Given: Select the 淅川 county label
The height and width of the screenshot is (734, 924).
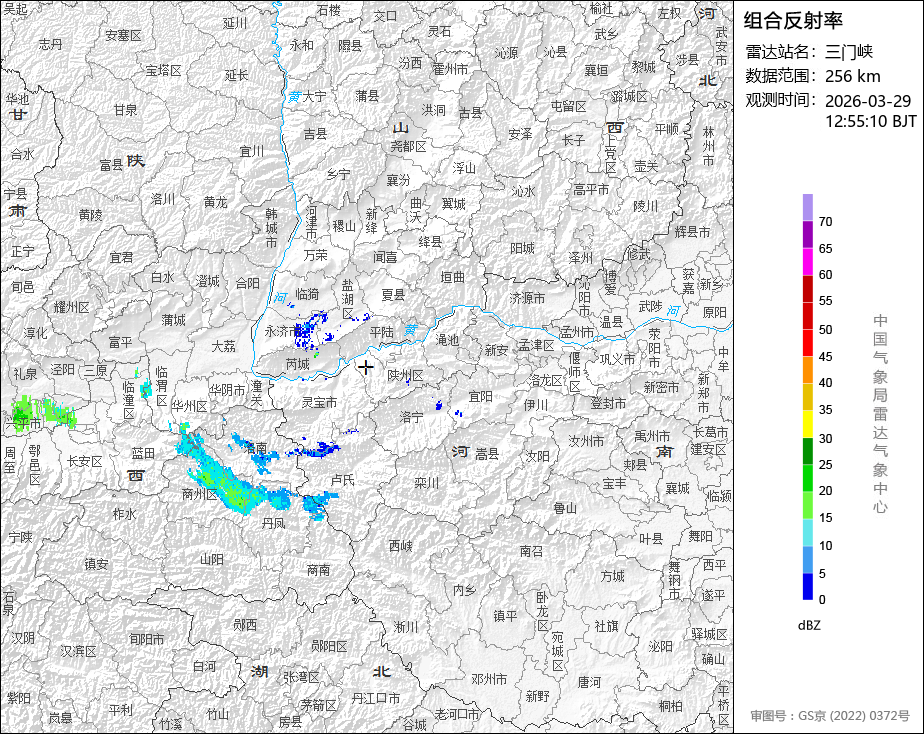Looking at the screenshot, I should (405, 627).
